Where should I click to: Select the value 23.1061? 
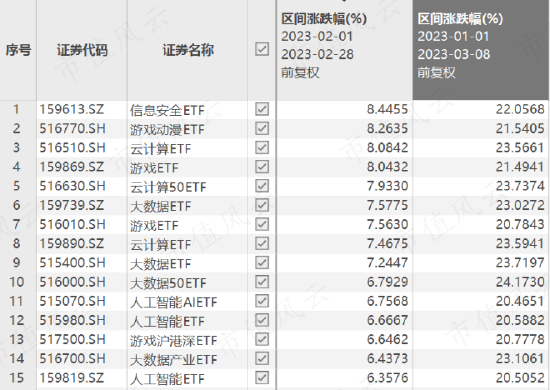point(520,358)
